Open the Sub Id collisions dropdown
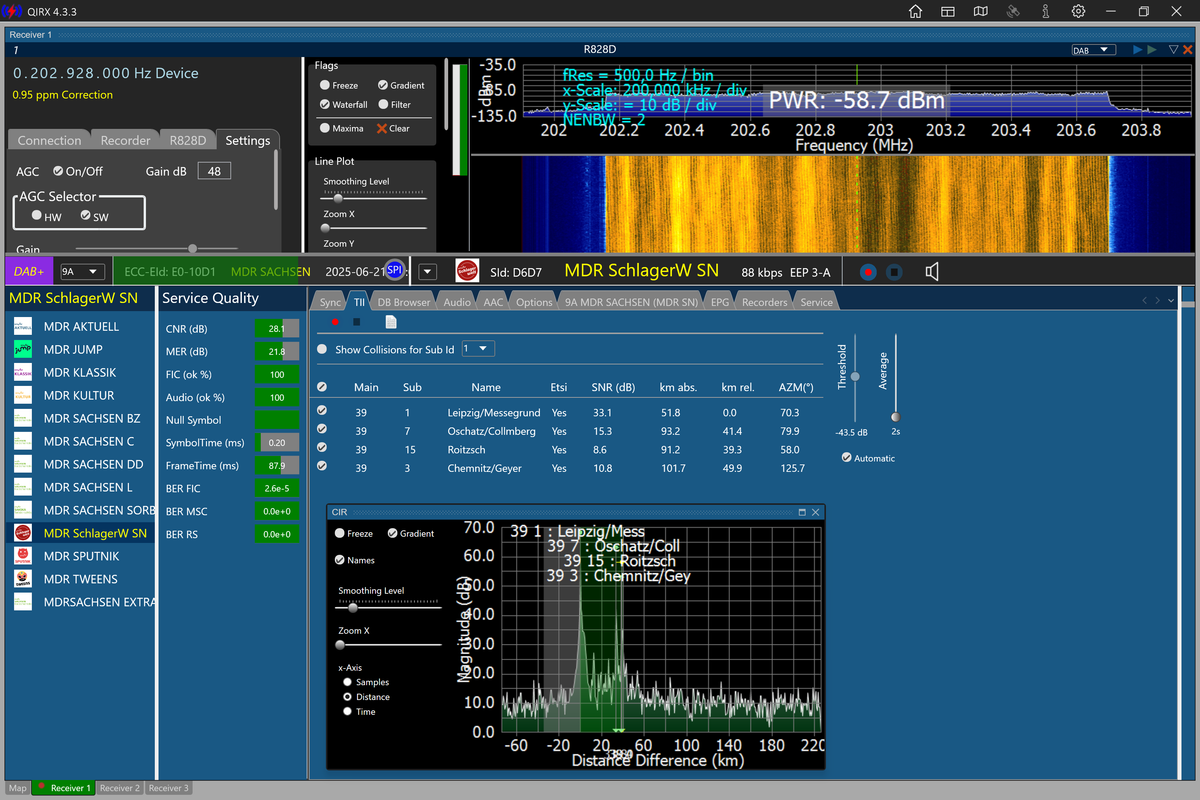Screen dimensions: 1200x800 [478, 349]
